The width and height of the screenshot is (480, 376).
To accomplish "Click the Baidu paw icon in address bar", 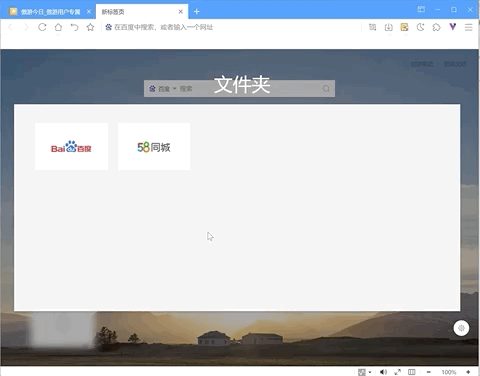I will tap(108, 27).
